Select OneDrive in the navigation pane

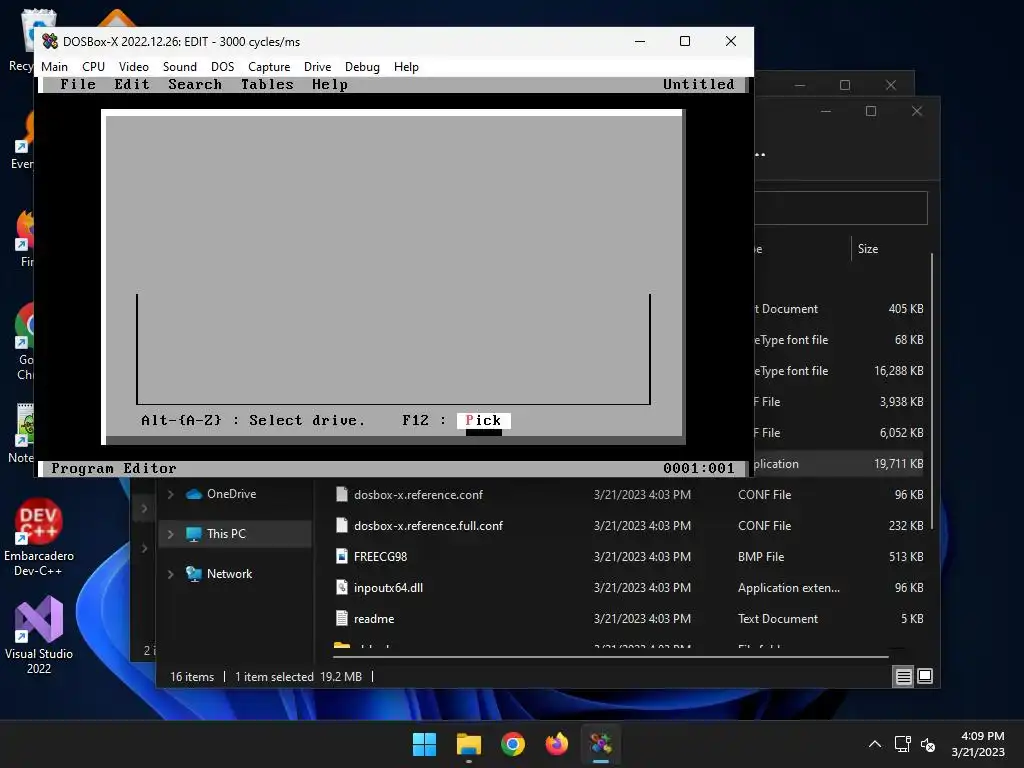click(231, 494)
